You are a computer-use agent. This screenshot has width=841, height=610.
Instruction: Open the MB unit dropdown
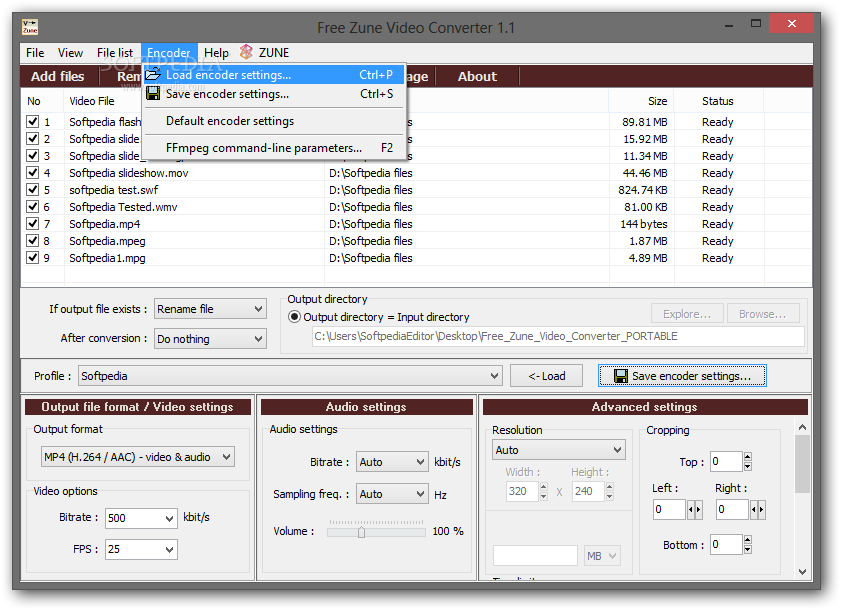(602, 556)
